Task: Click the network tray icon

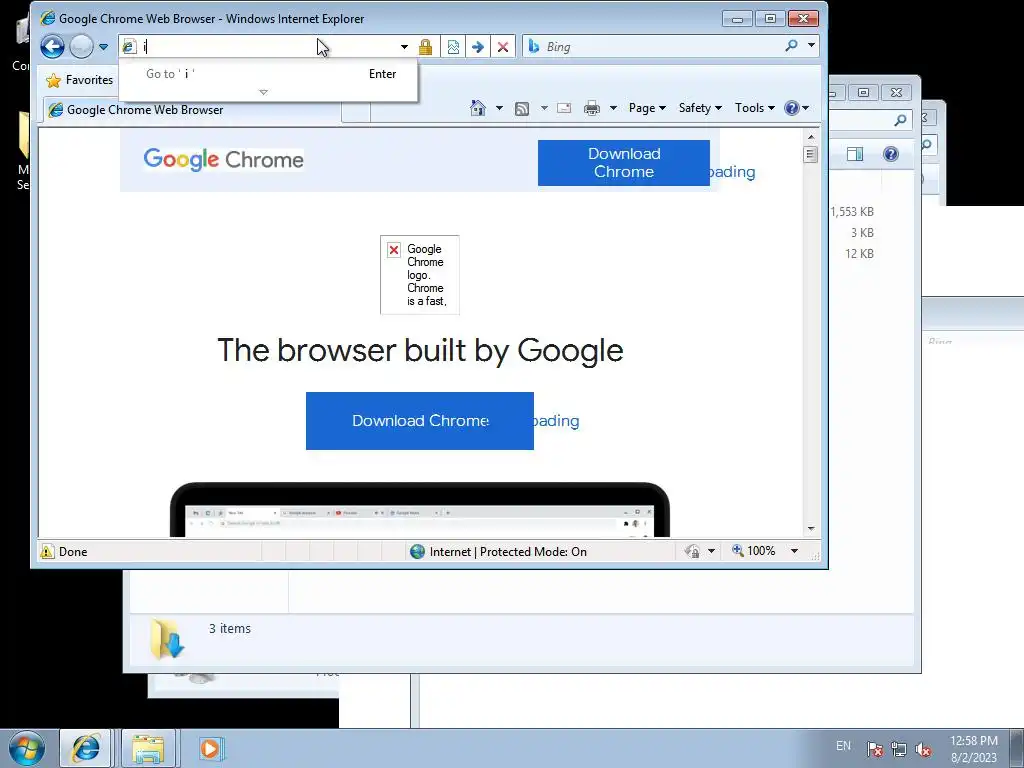Action: [x=899, y=749]
